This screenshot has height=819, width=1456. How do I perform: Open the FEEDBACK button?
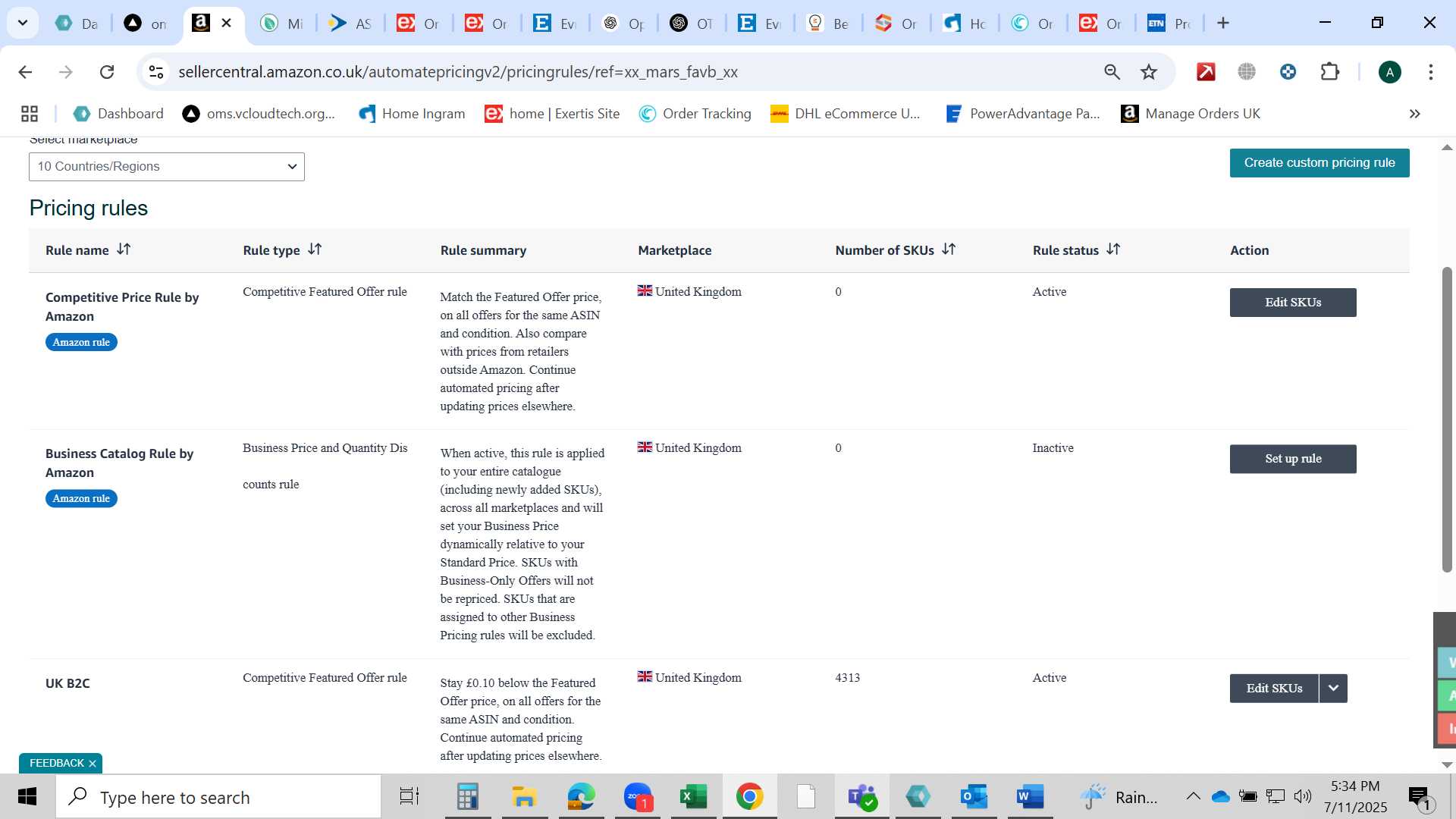56,763
